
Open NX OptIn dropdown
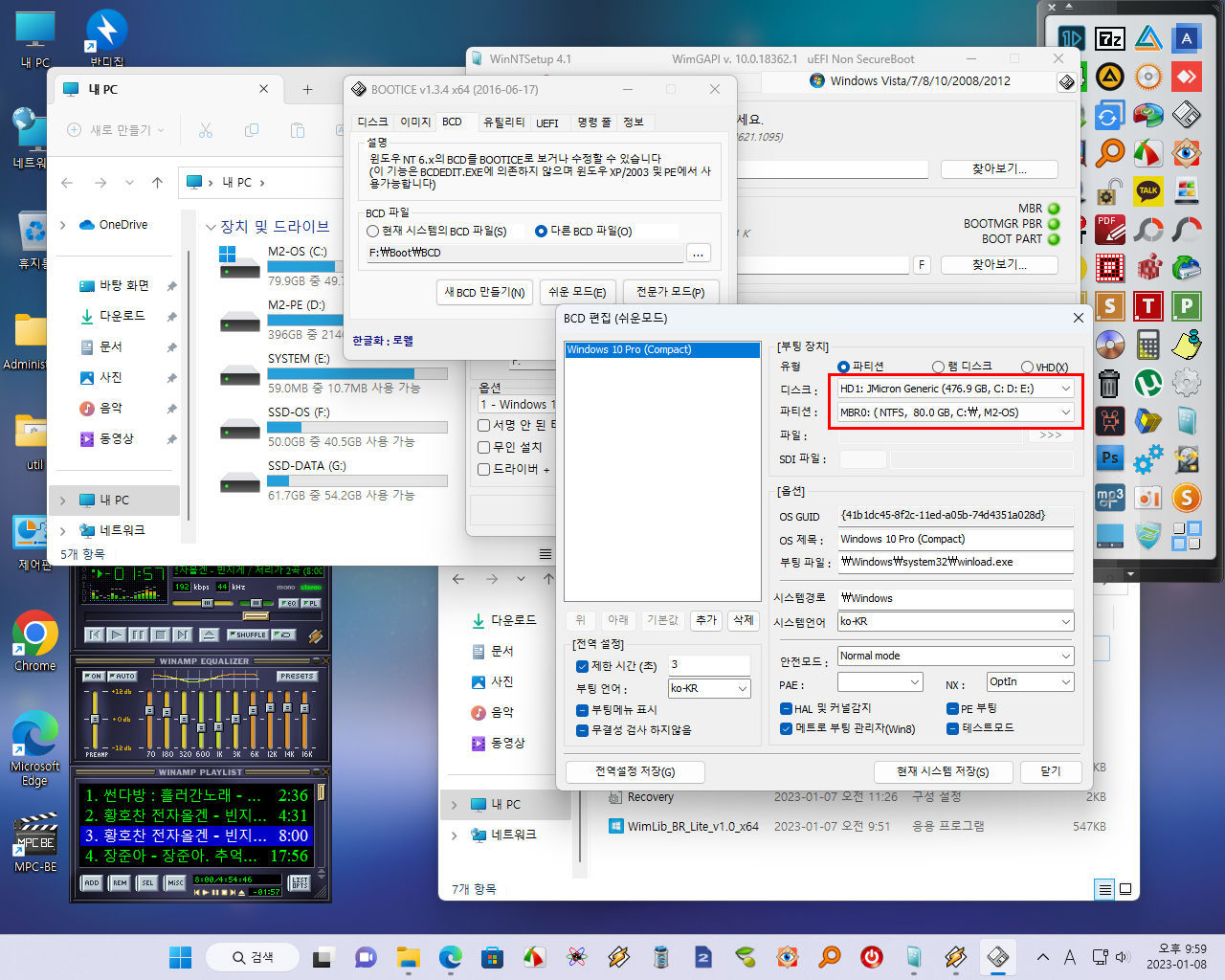1030,681
